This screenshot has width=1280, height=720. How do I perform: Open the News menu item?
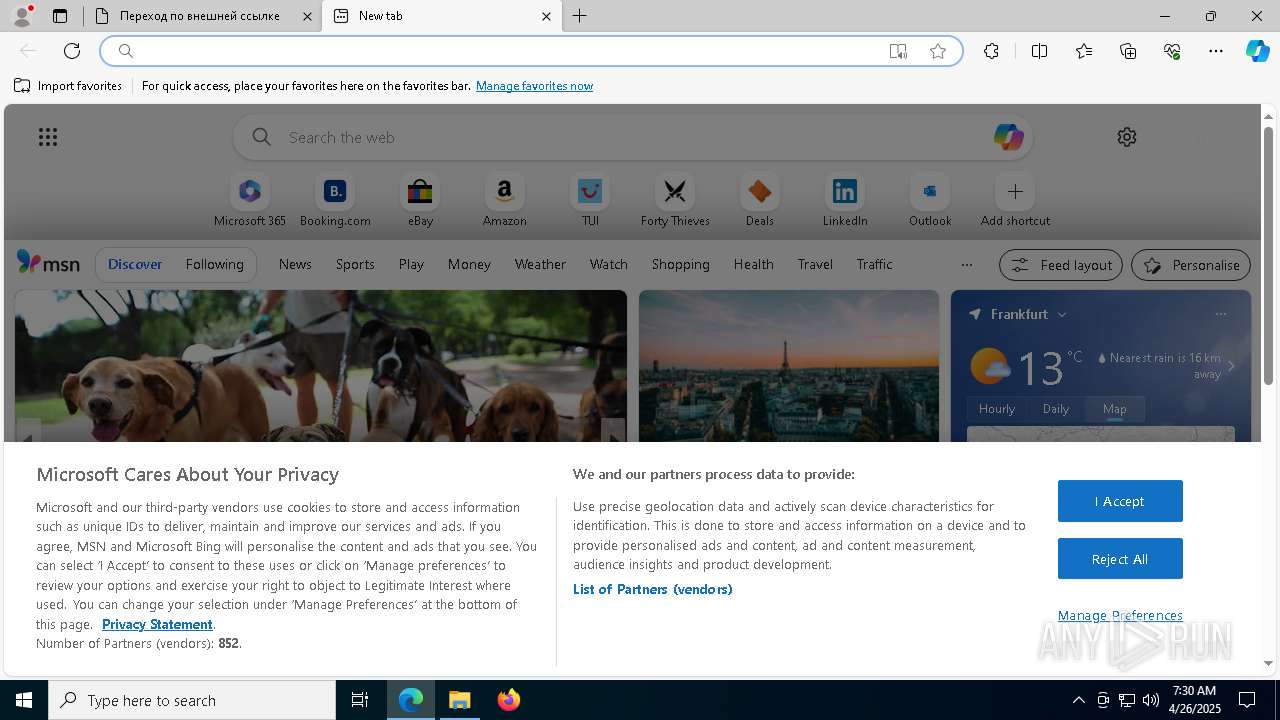(x=295, y=264)
